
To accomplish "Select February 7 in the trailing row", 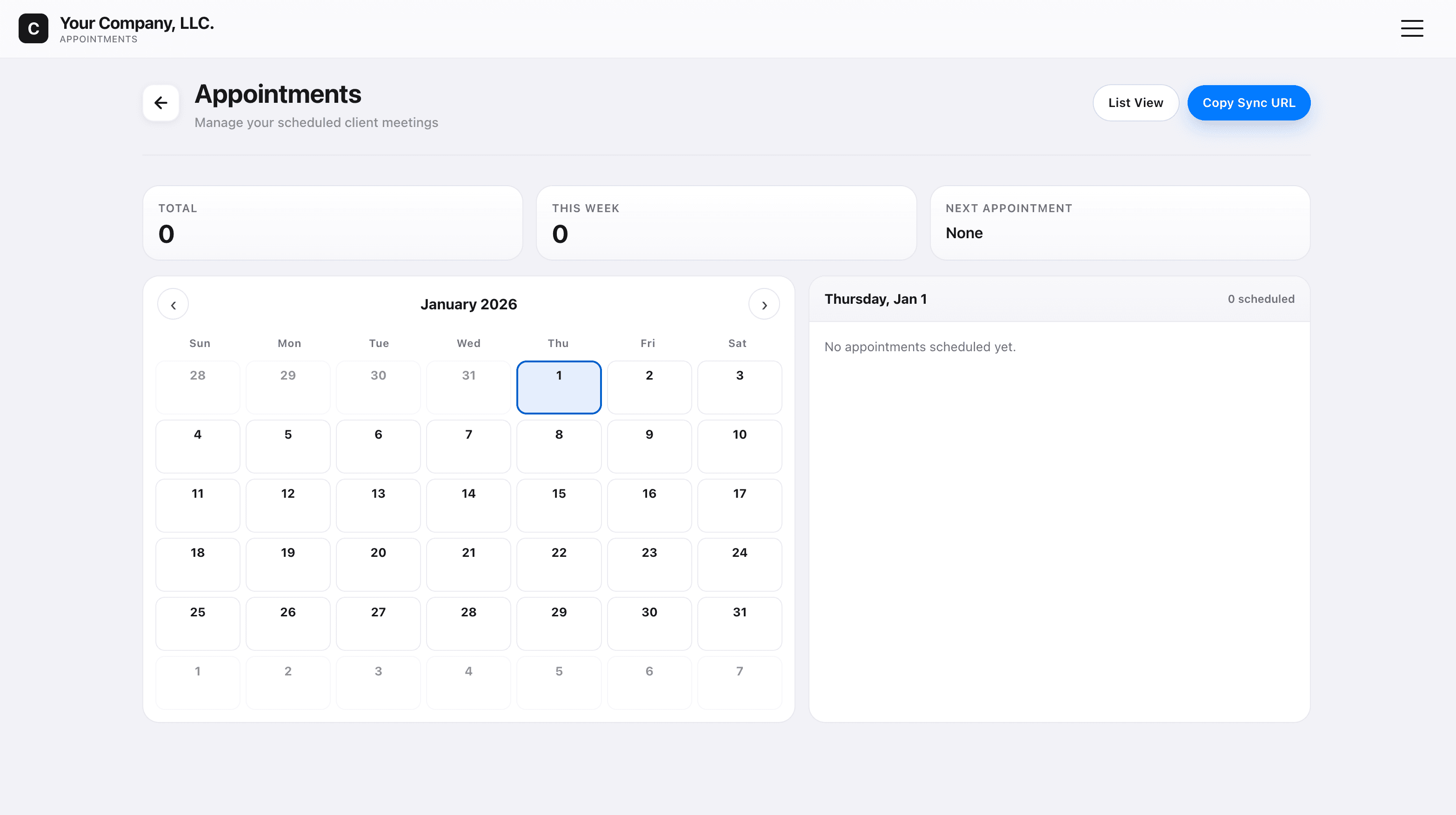I will coord(739,683).
